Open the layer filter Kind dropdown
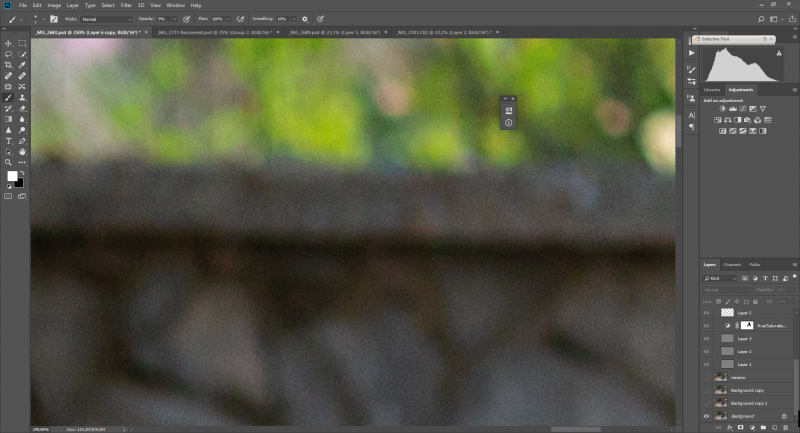 (x=720, y=278)
